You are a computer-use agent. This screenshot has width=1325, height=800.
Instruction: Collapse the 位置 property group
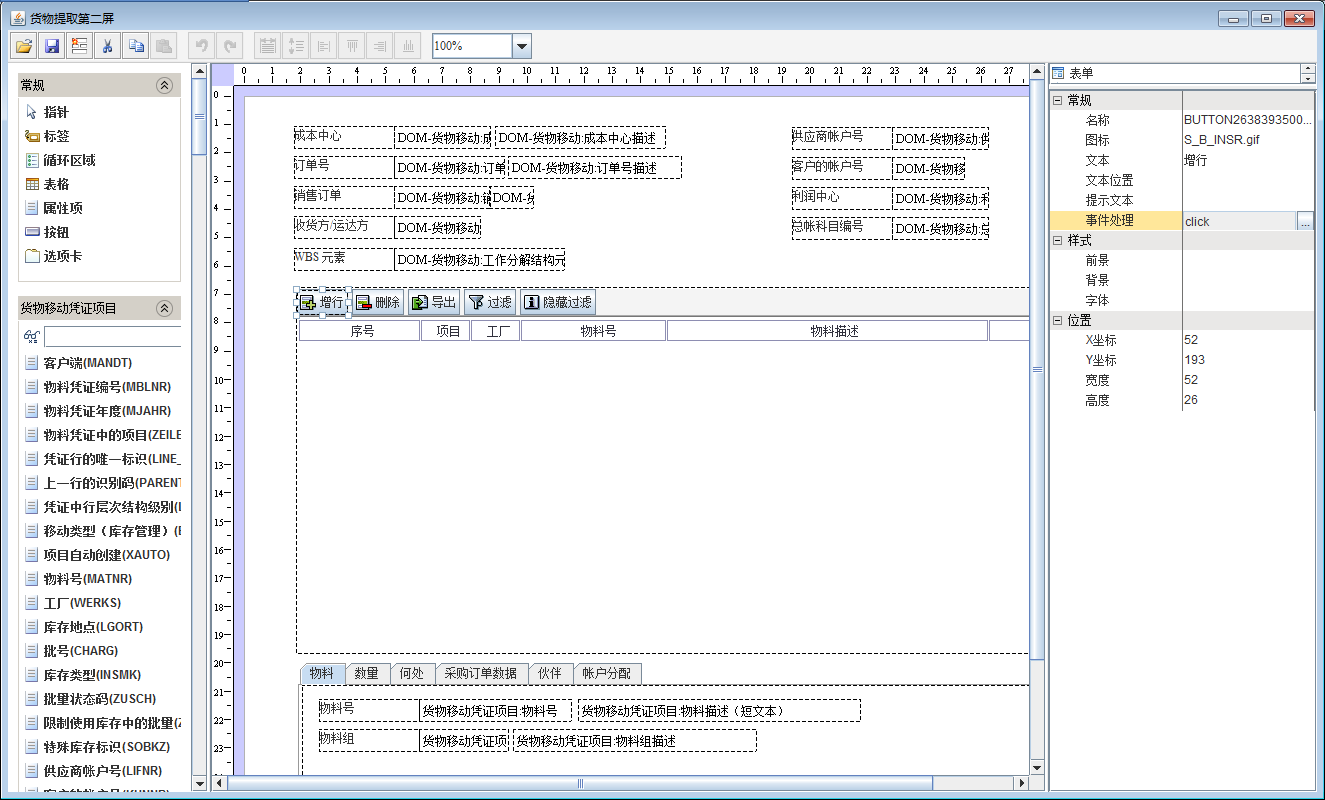click(x=1058, y=321)
